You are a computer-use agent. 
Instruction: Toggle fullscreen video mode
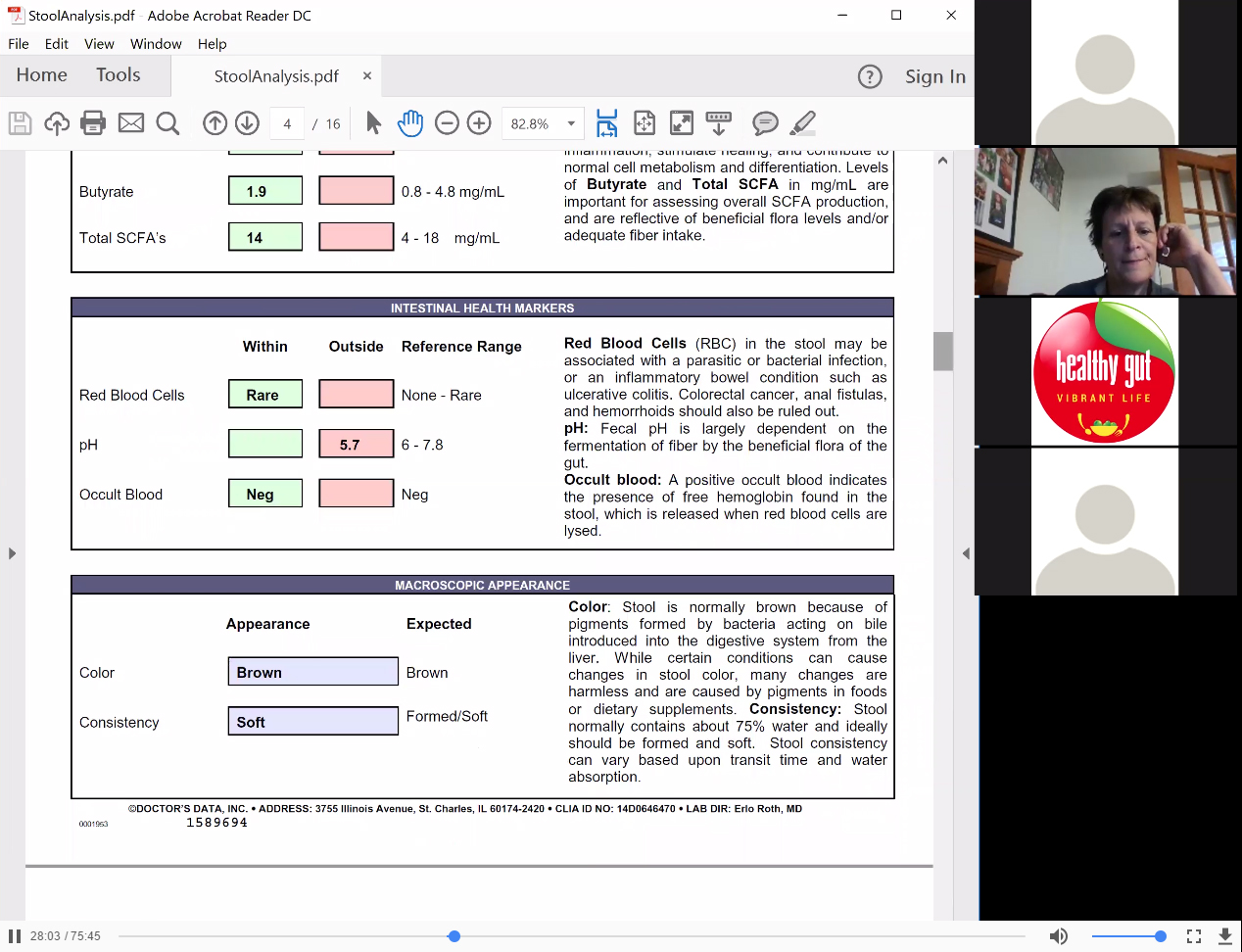(x=1193, y=936)
